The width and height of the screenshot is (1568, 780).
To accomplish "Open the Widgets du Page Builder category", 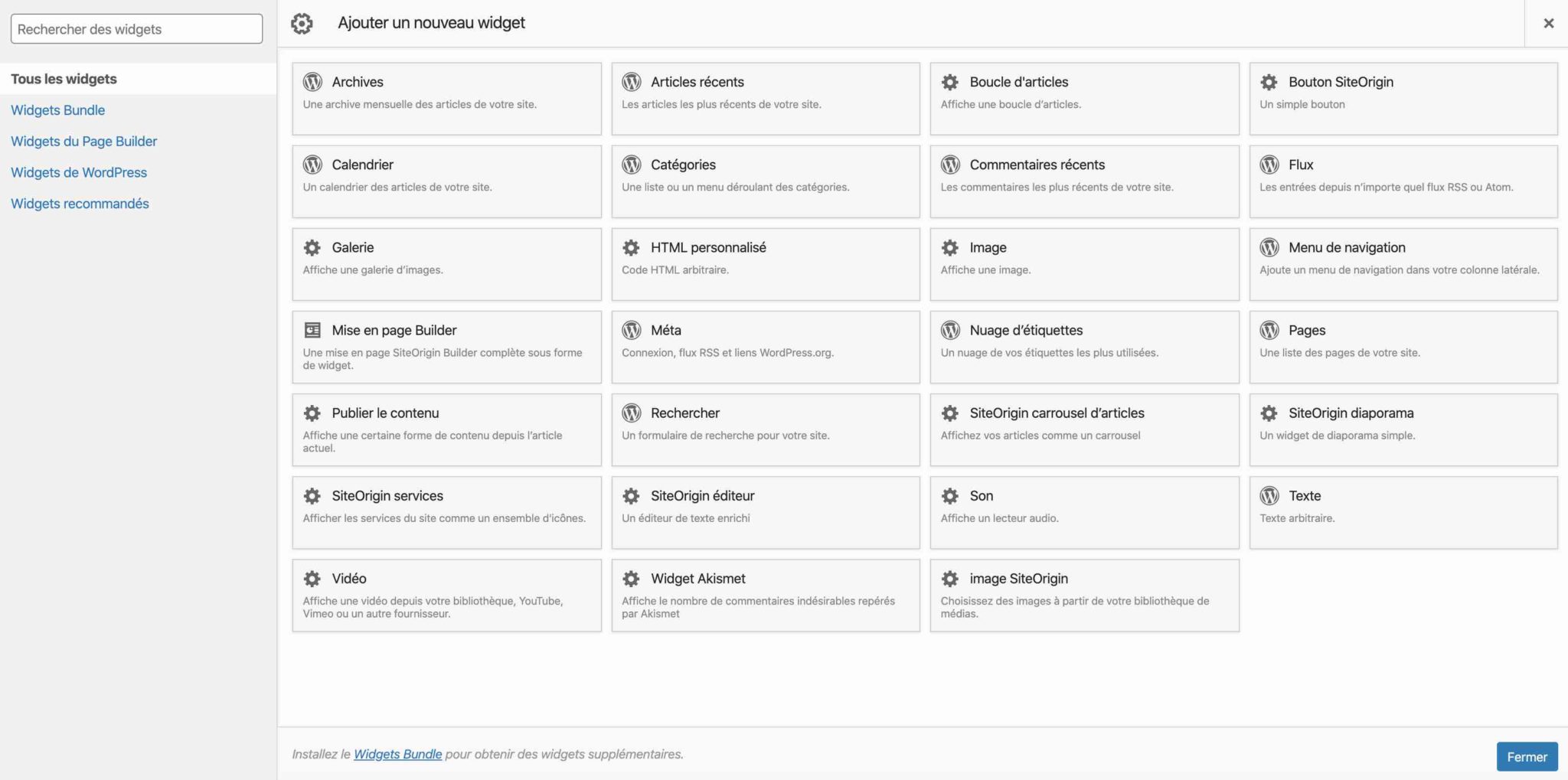I will click(84, 141).
